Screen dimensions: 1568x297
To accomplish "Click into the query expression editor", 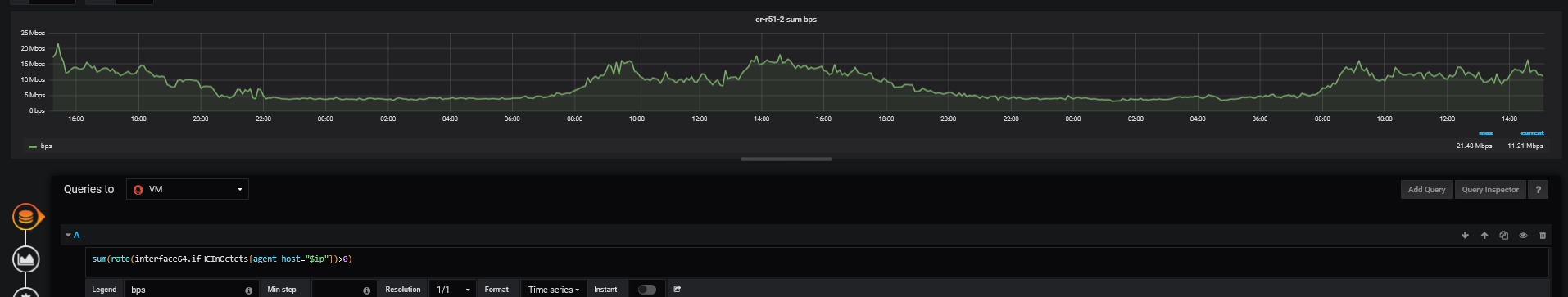I will pyautogui.click(x=818, y=262).
